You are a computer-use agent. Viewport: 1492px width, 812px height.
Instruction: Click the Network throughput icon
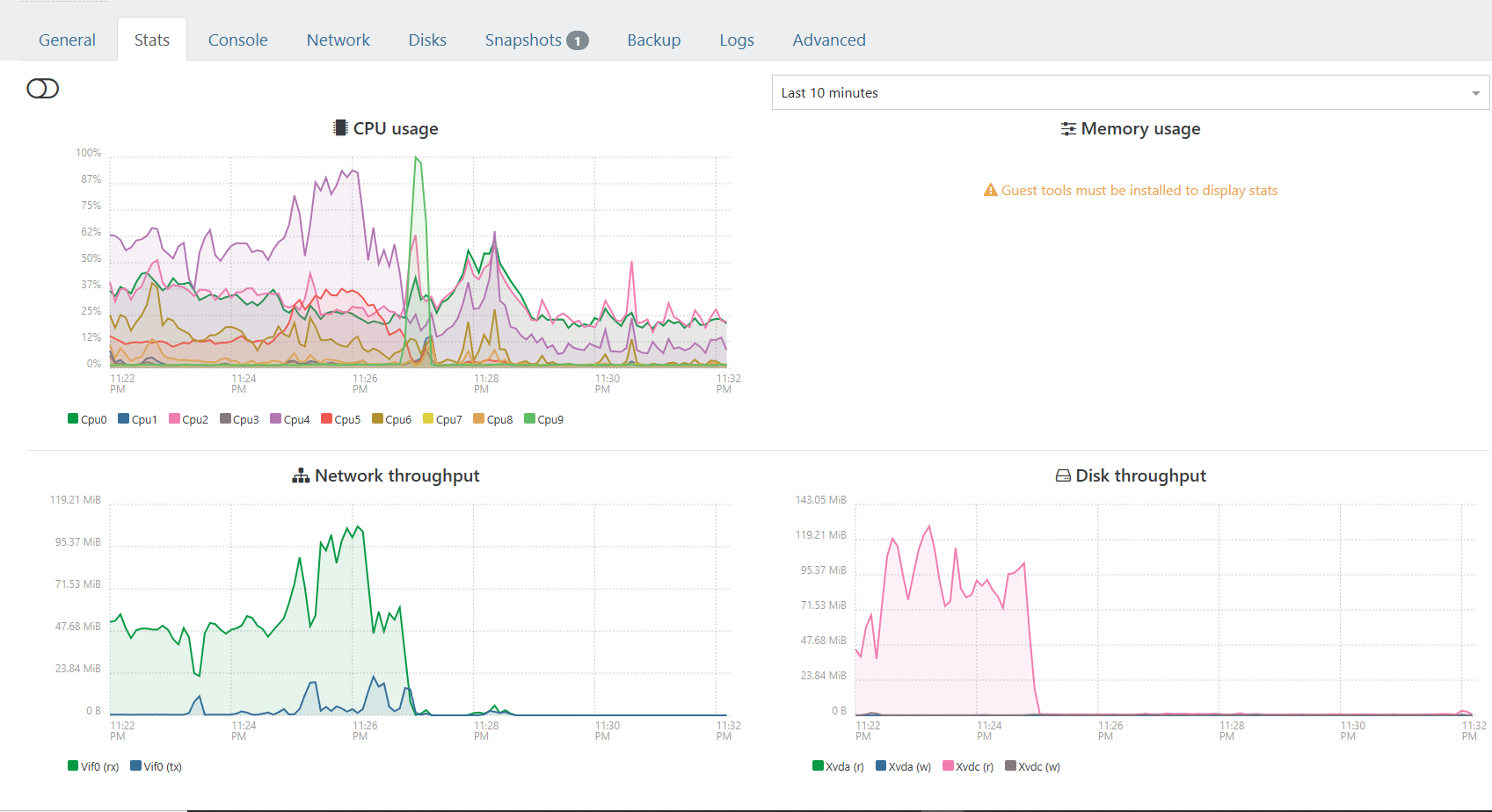click(x=301, y=475)
